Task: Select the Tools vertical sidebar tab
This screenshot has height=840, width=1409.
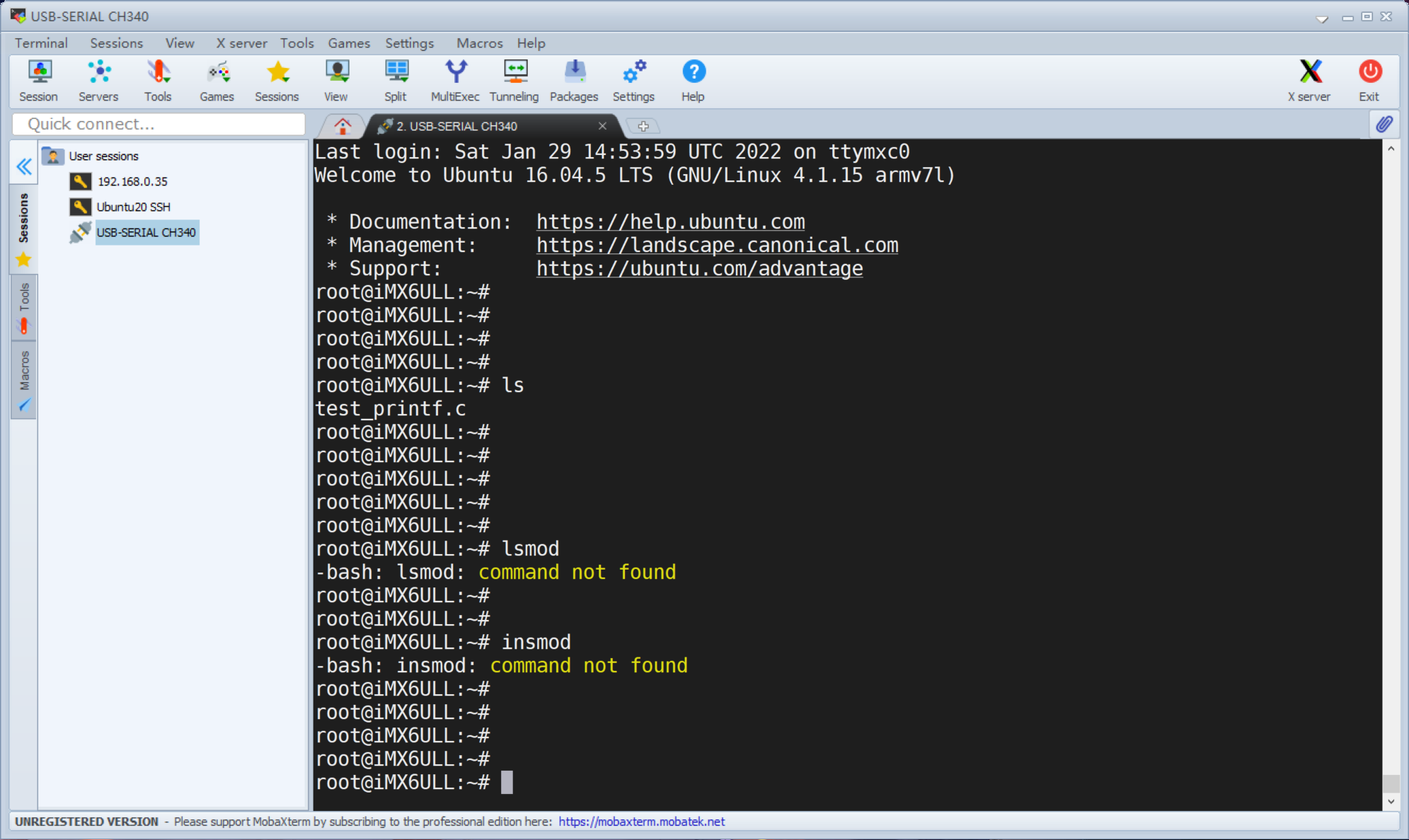Action: tap(24, 308)
